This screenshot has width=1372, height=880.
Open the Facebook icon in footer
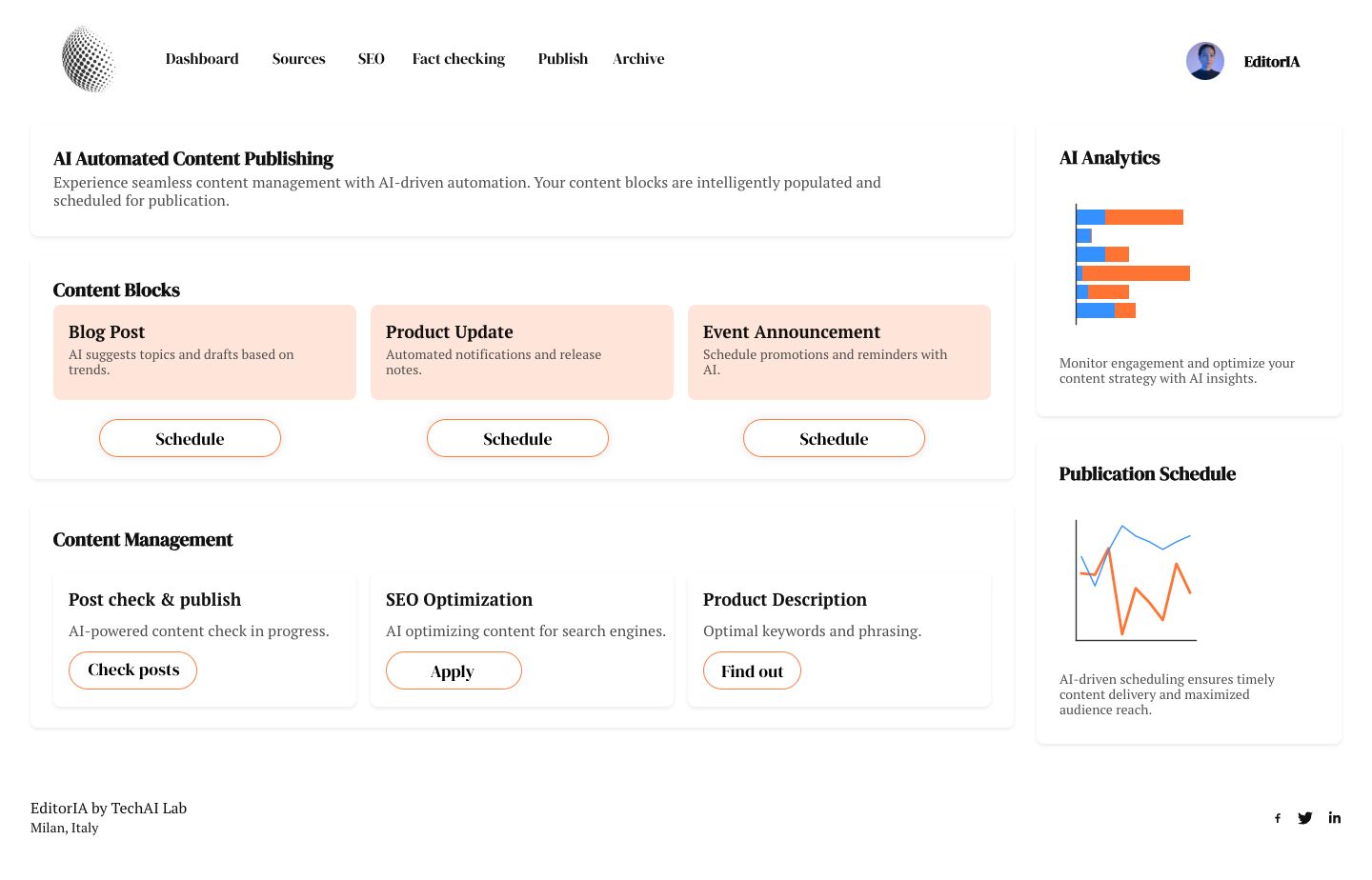(1278, 818)
